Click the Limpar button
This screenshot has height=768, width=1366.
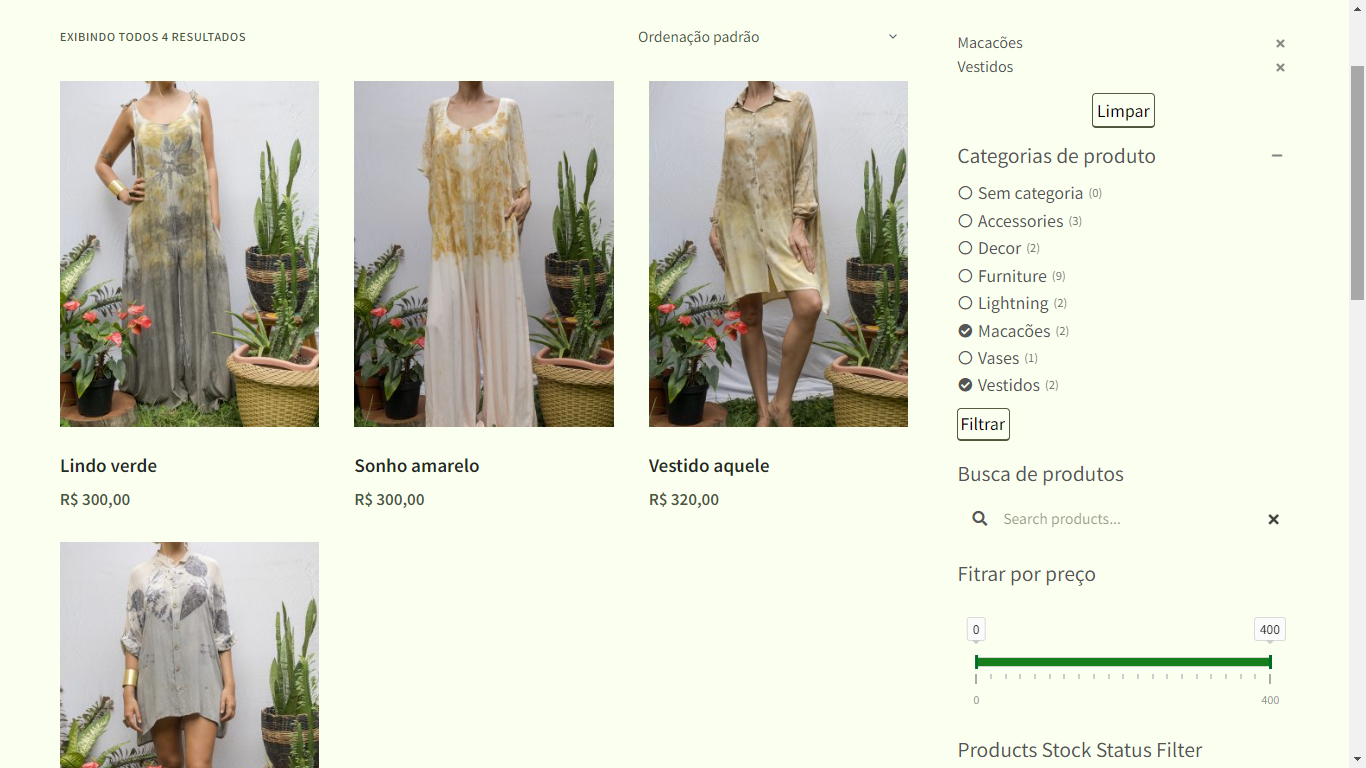click(x=1122, y=110)
